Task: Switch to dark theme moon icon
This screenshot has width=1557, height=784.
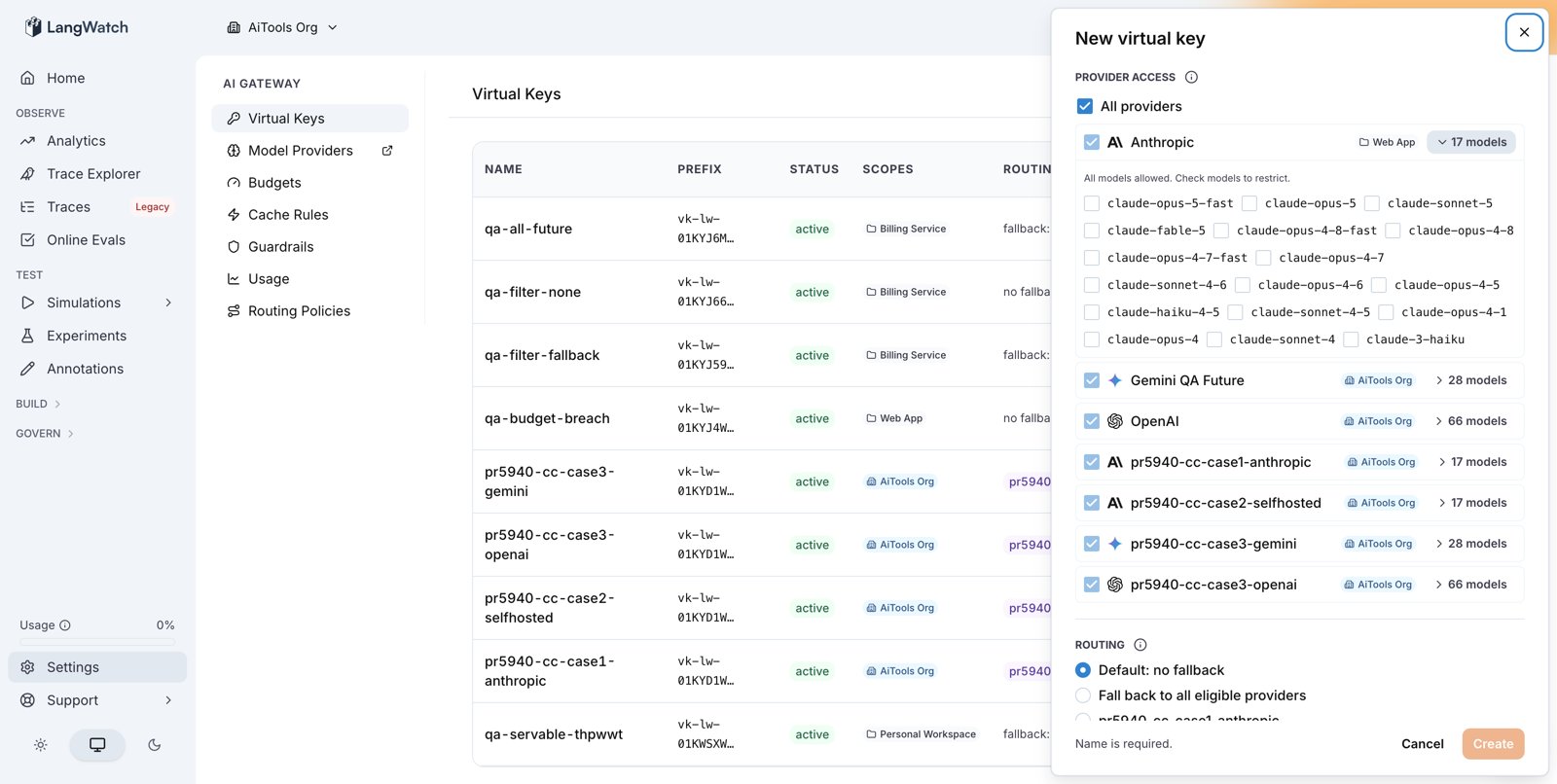Action: point(154,745)
